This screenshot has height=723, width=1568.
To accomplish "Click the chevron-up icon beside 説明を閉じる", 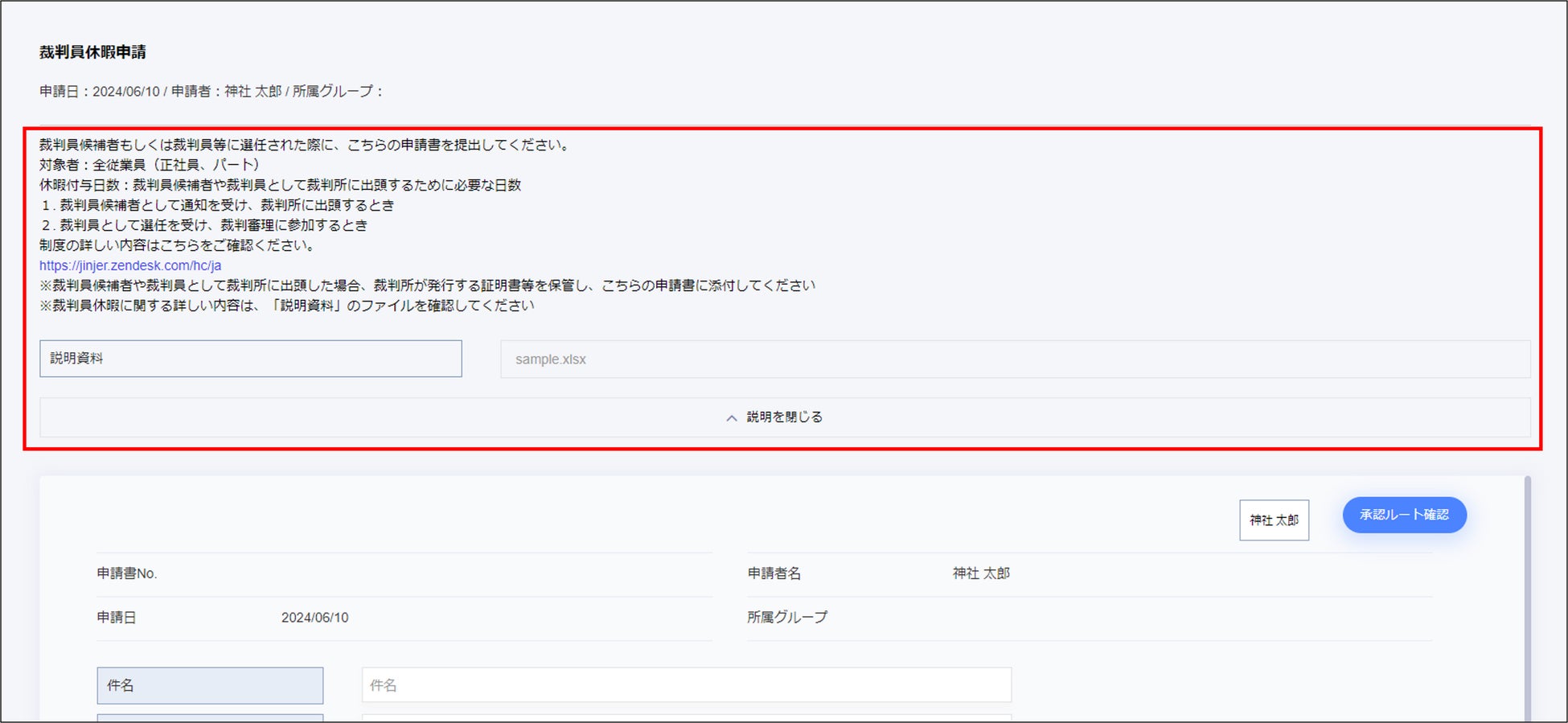I will (x=731, y=418).
